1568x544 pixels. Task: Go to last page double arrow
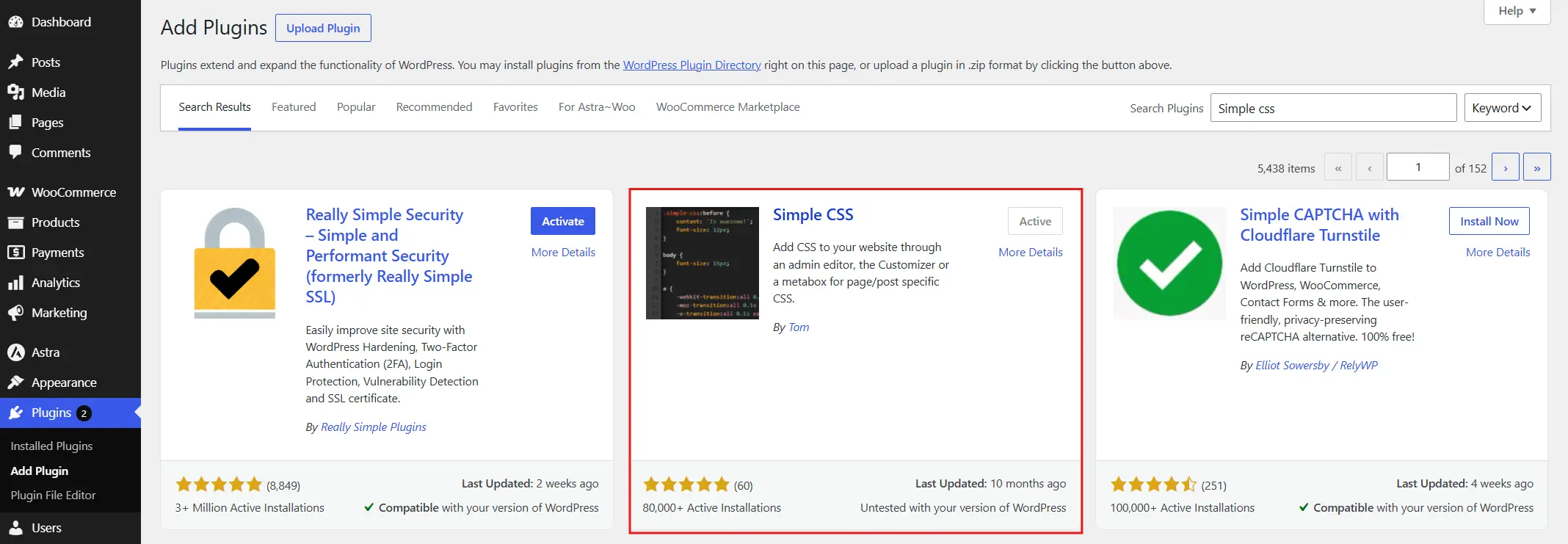click(1537, 167)
